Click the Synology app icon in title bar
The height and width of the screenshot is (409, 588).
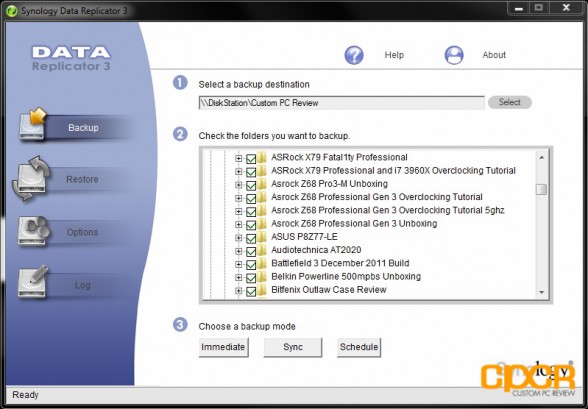tap(12, 11)
